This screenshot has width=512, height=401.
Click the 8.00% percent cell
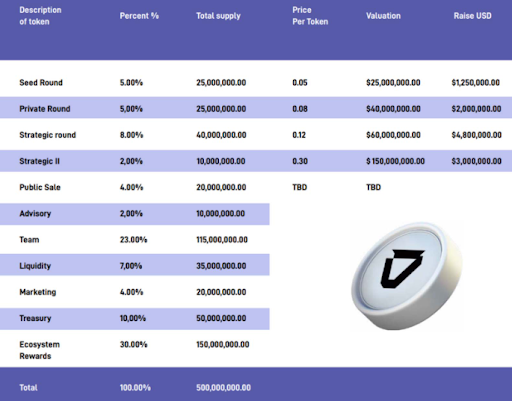(131, 135)
